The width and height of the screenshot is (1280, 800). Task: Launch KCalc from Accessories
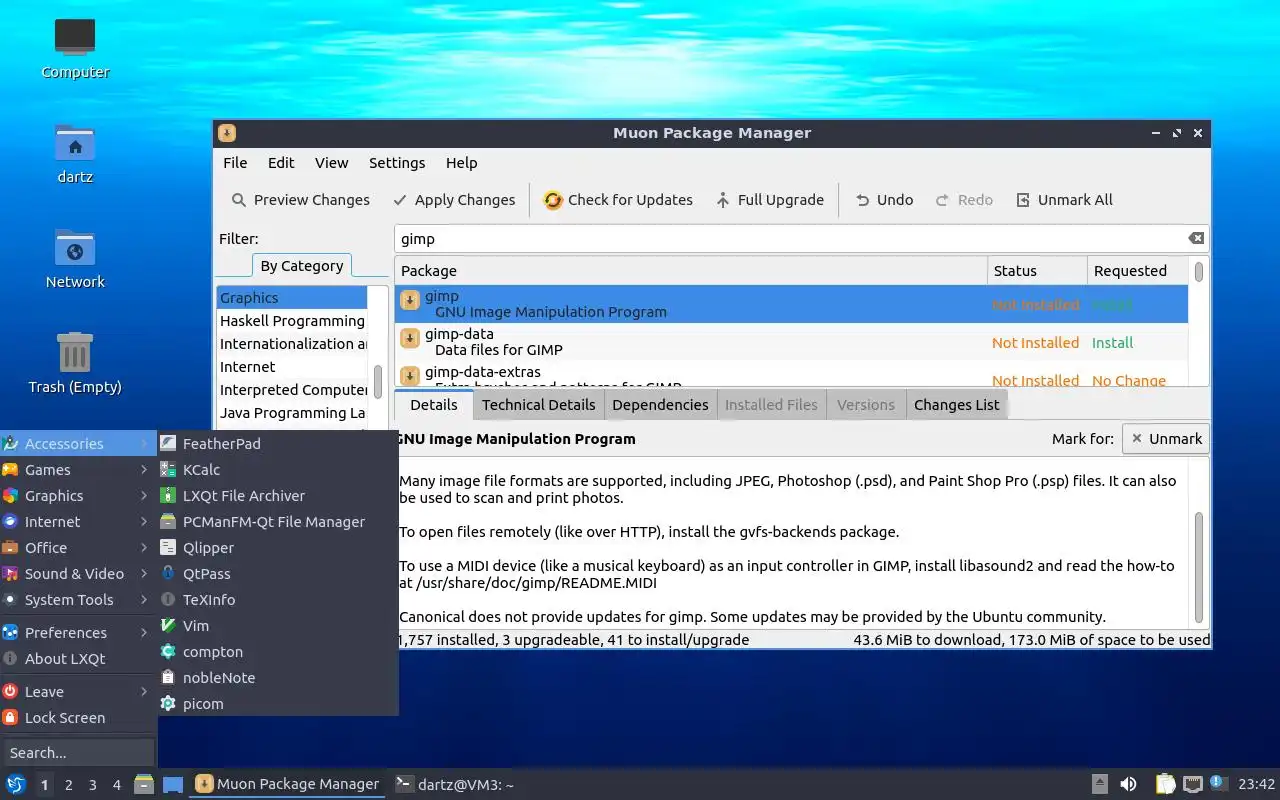(x=278, y=470)
